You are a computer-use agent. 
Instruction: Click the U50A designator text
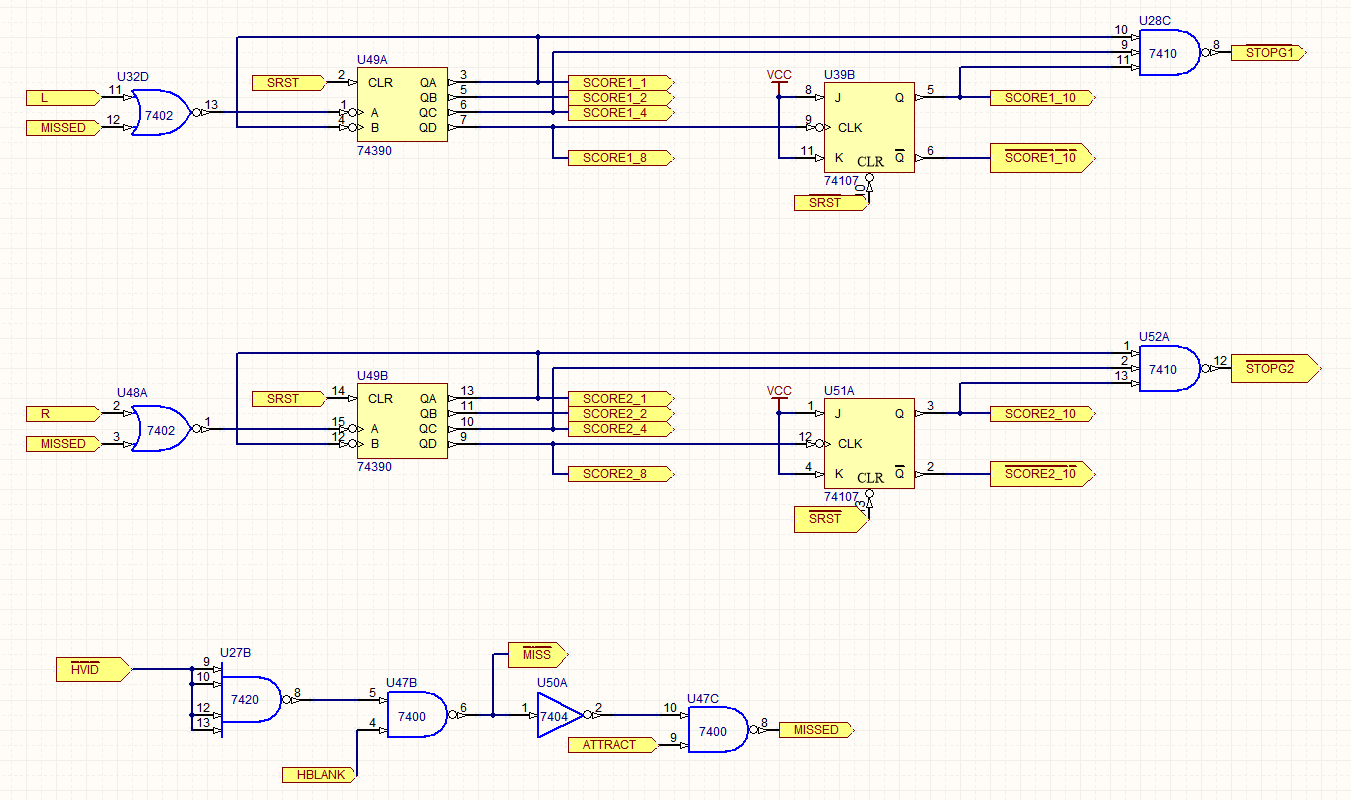coord(552,683)
